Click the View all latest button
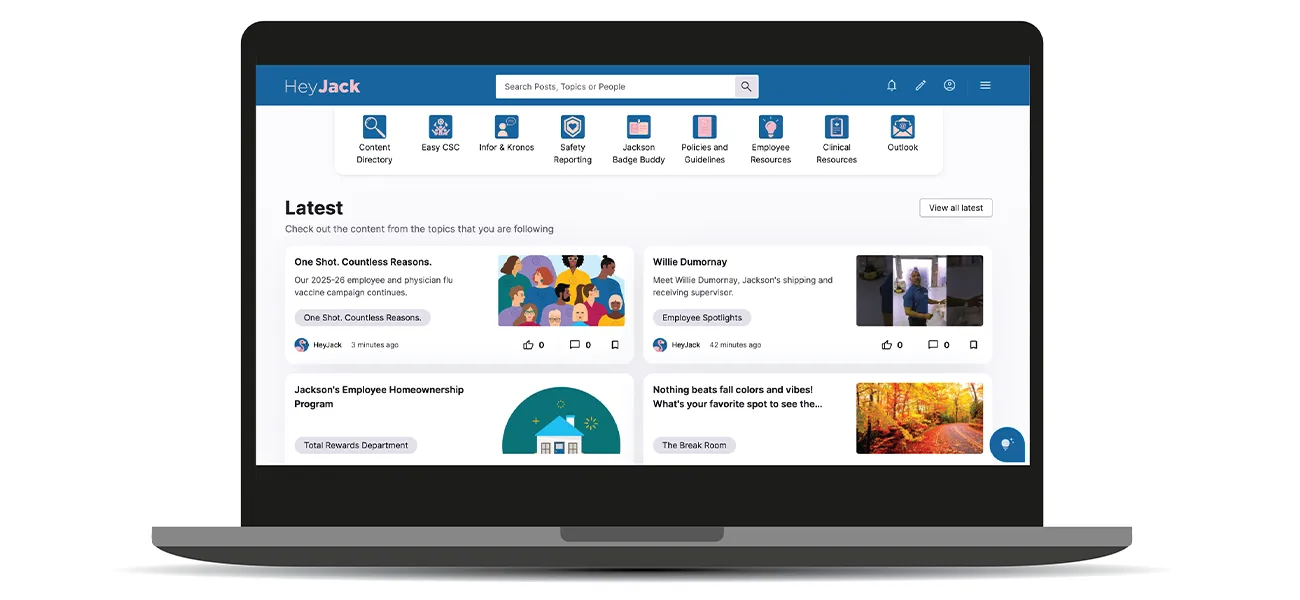 pos(956,208)
